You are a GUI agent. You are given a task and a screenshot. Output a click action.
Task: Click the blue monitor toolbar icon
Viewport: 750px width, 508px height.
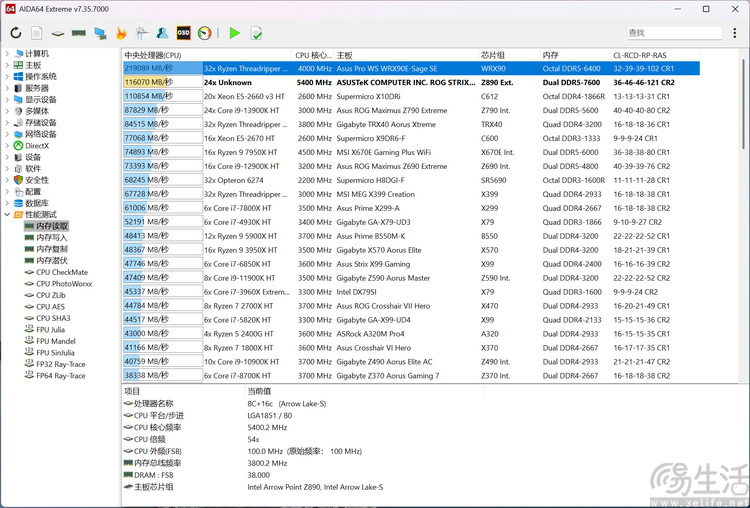click(100, 33)
